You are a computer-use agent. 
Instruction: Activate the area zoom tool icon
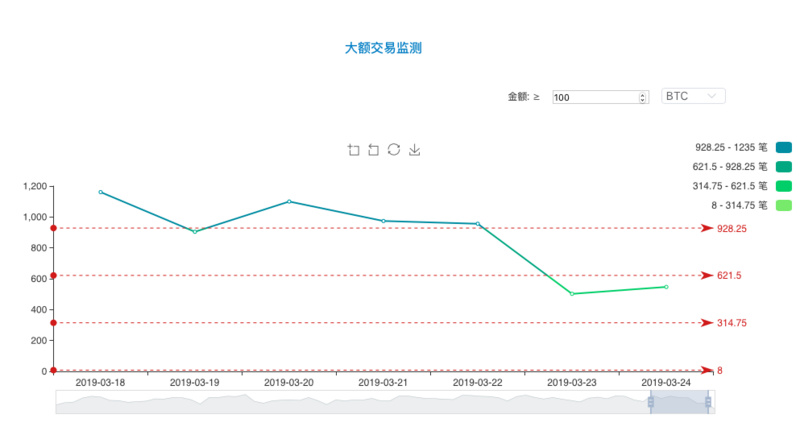[353, 149]
